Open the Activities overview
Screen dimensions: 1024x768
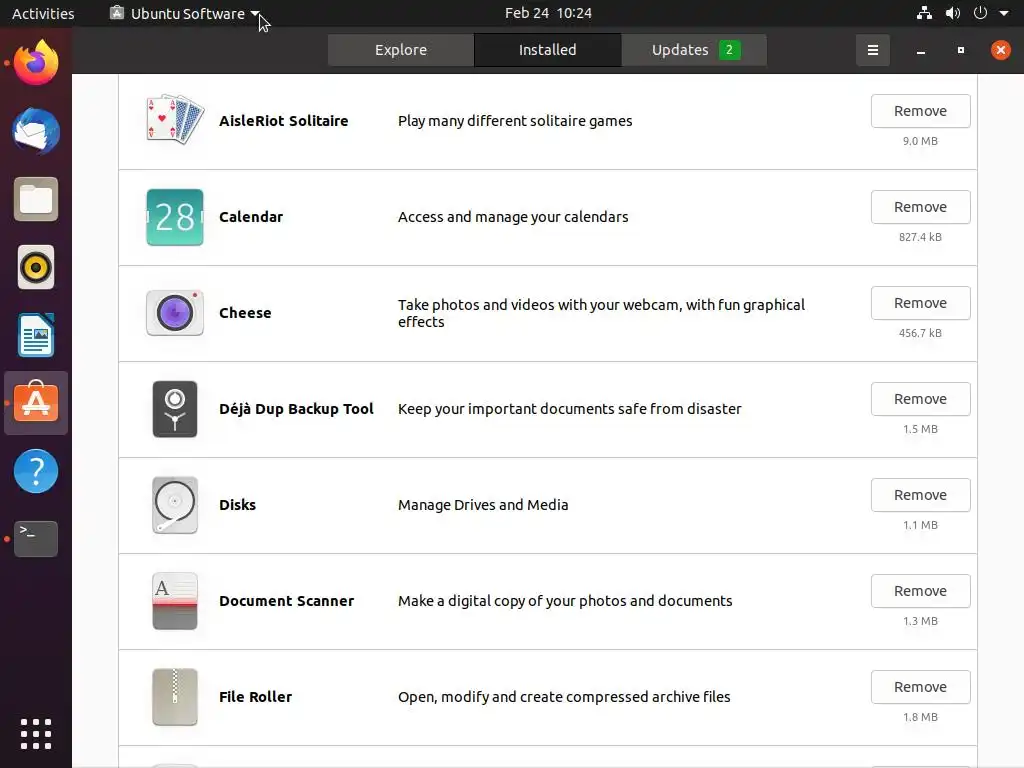[x=43, y=14]
